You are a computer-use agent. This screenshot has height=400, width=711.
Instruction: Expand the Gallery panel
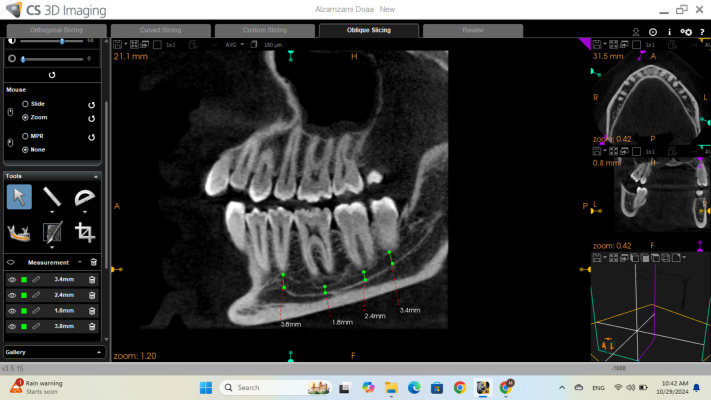[x=99, y=352]
